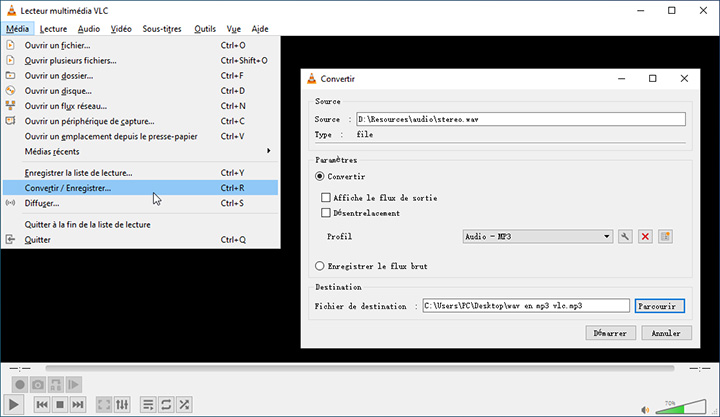Click the Play button in VLC controls

tap(13, 405)
